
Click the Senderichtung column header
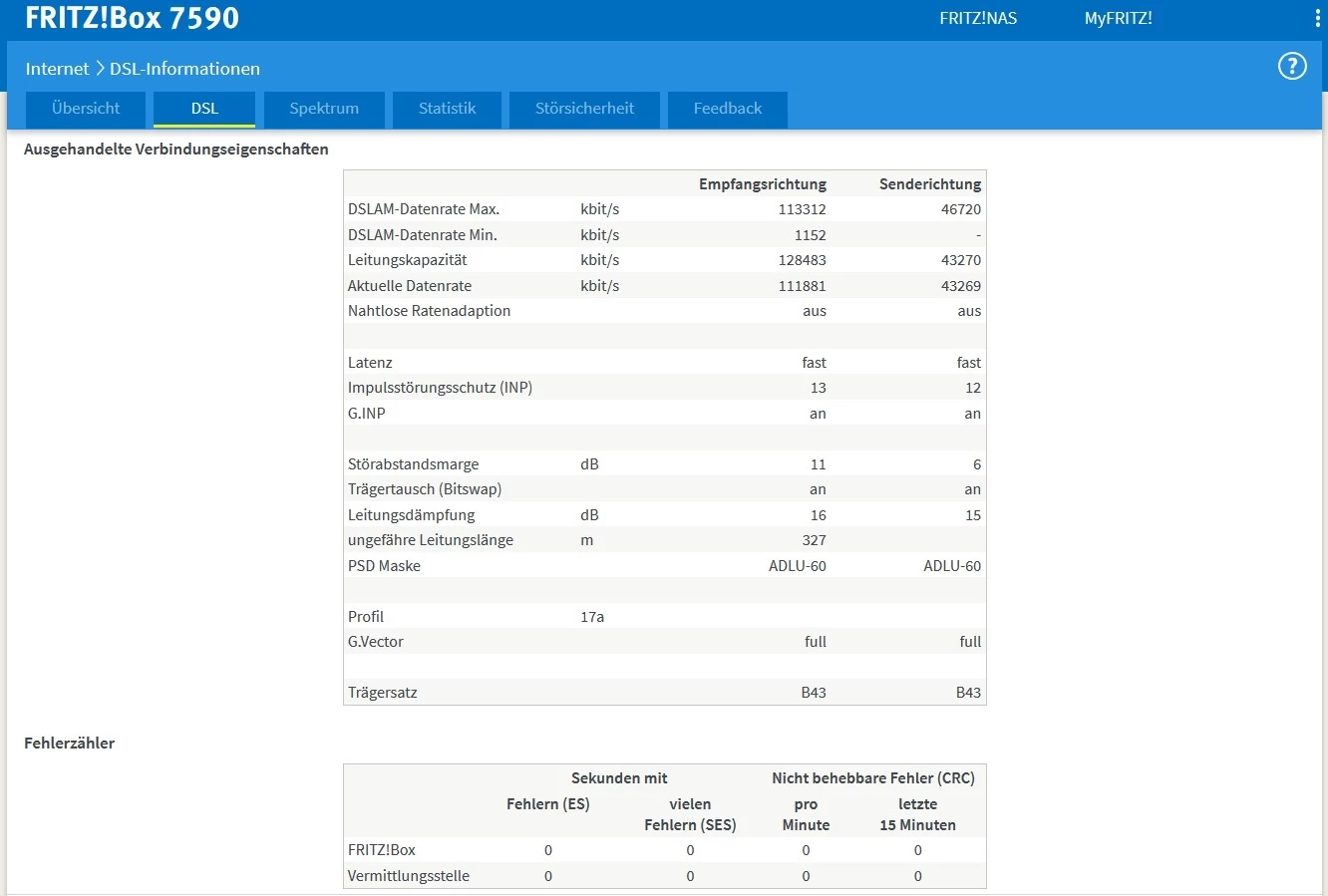click(x=929, y=184)
